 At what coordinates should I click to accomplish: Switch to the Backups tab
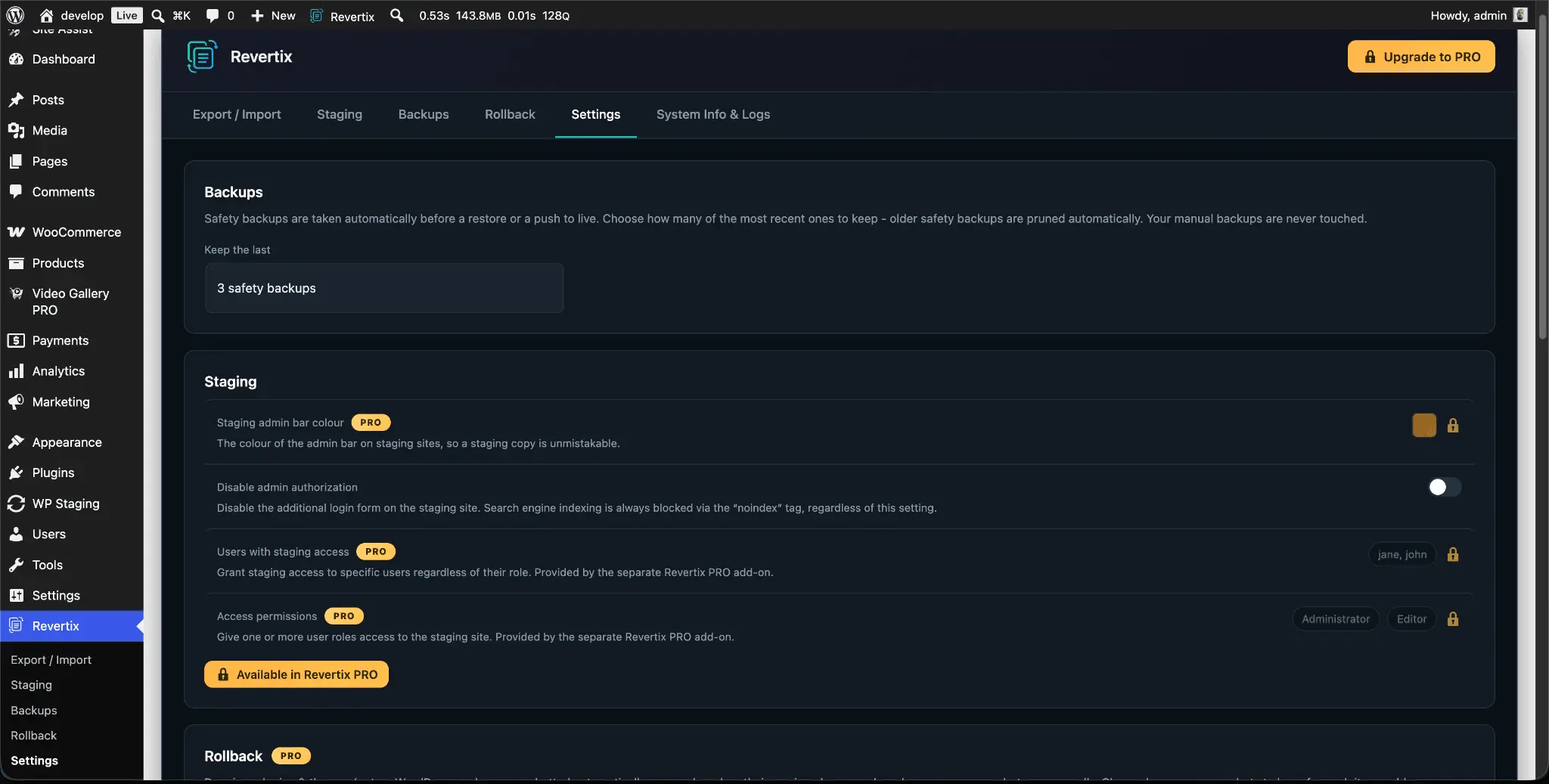pyautogui.click(x=424, y=114)
